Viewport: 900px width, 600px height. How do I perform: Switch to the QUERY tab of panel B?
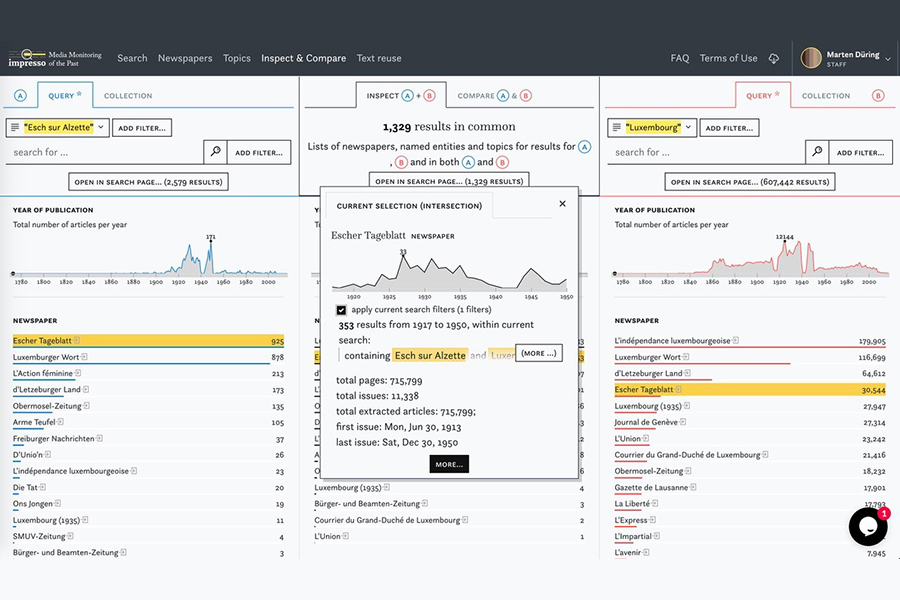(x=763, y=95)
